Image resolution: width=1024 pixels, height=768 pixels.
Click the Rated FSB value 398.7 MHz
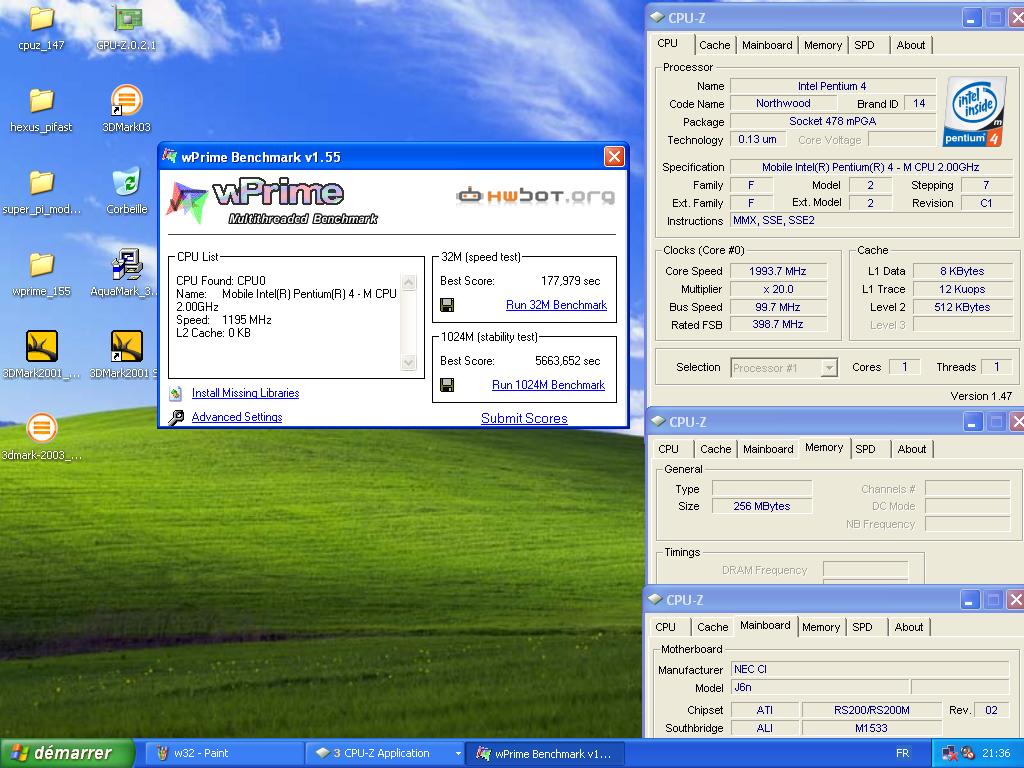[x=778, y=325]
